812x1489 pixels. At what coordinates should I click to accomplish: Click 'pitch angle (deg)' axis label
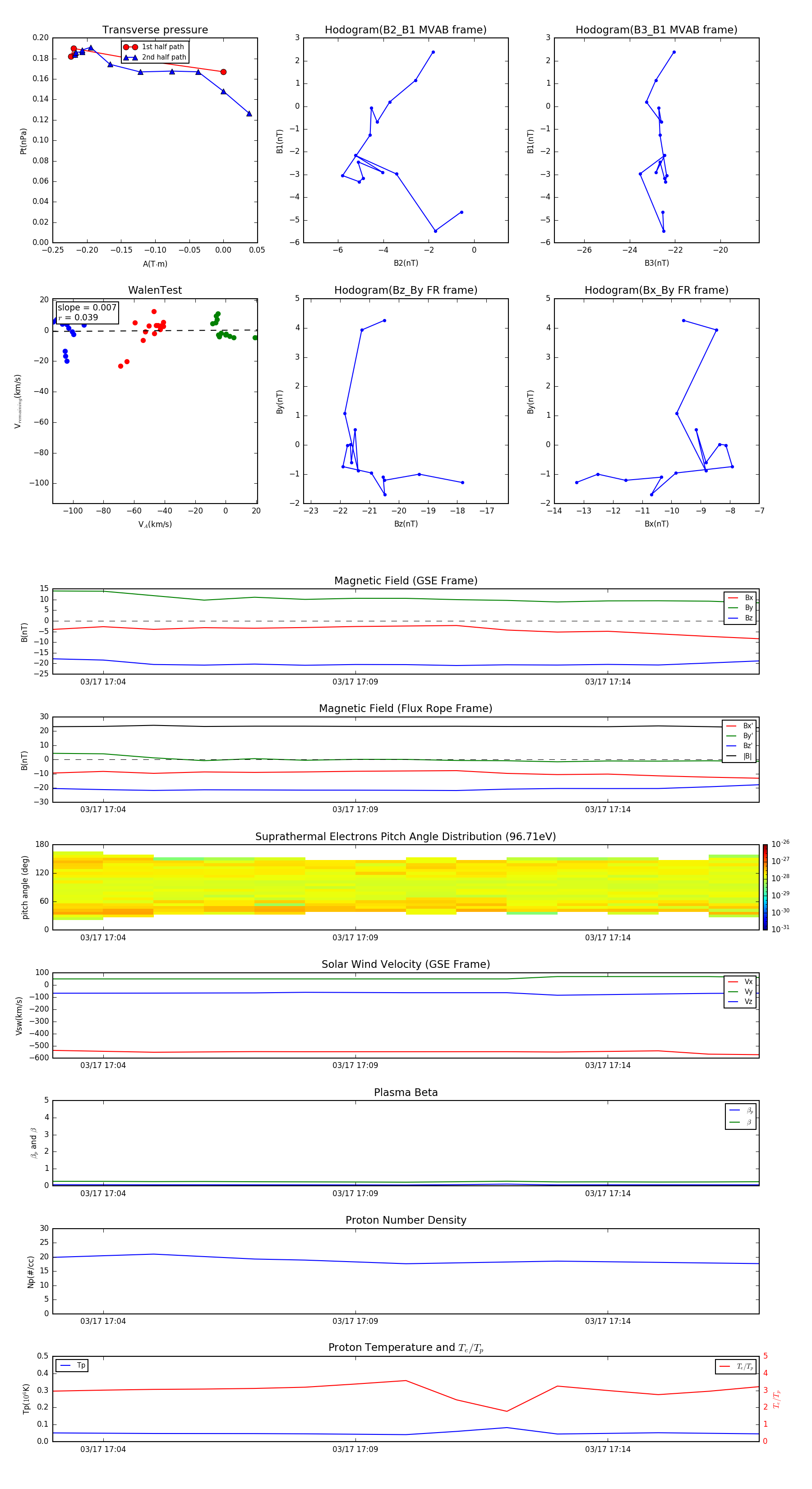point(25,887)
